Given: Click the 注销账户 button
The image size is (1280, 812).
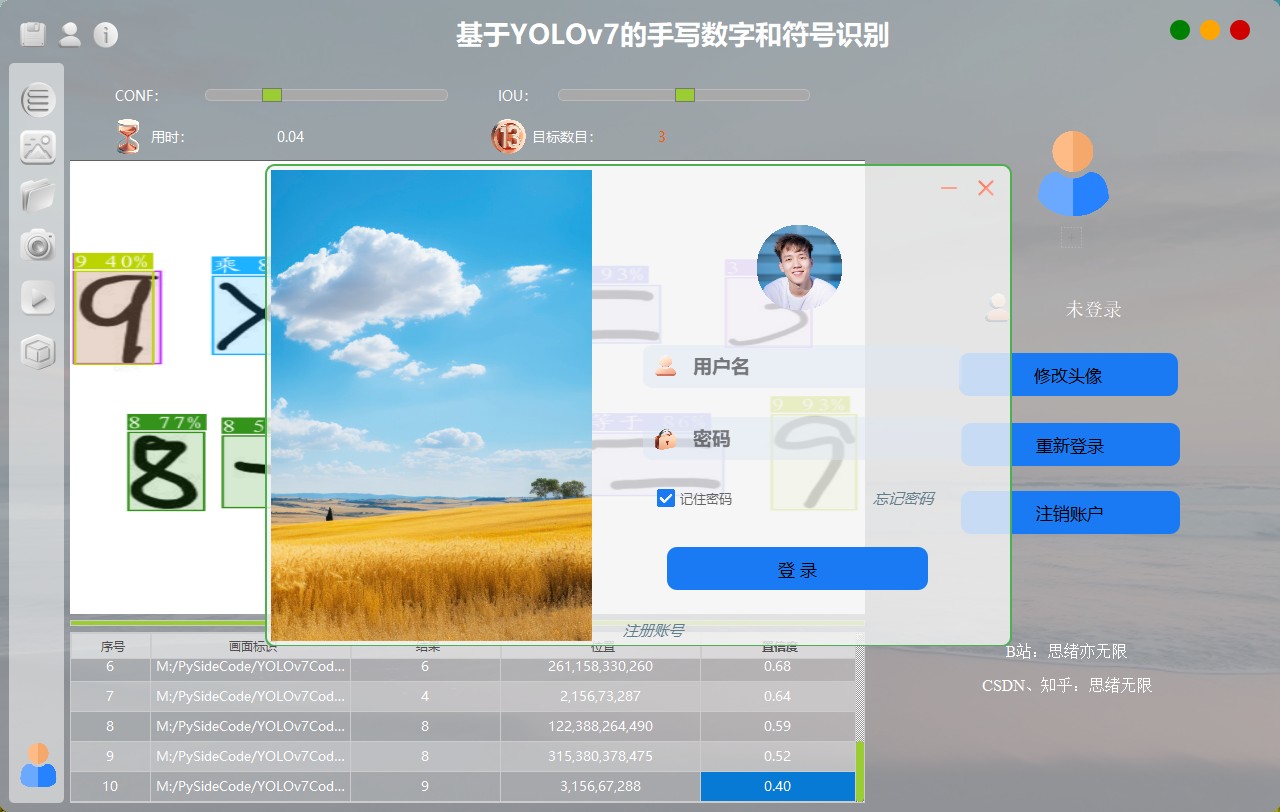Looking at the screenshot, I should click(x=1071, y=513).
